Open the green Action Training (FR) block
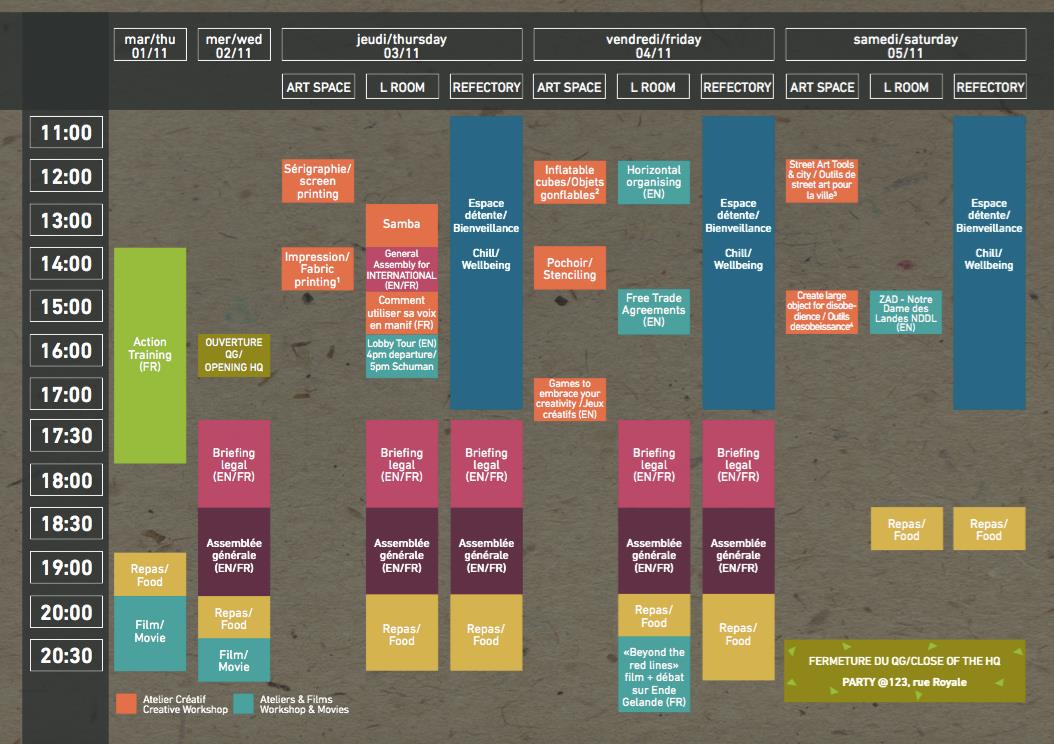 150,355
